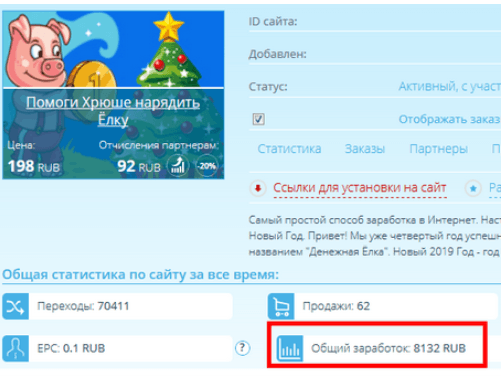Click the 'Добавлен:' label
Image resolution: width=503 pixels, height=376 pixels.
tap(277, 54)
